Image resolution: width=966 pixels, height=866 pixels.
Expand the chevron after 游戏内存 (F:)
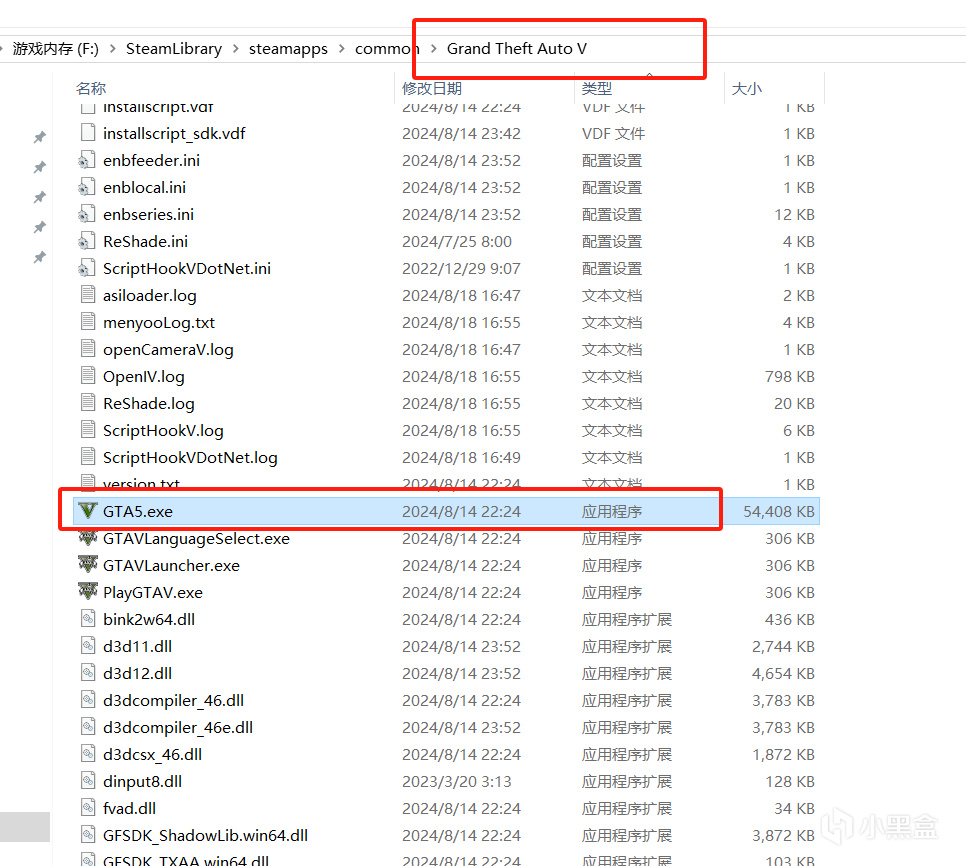pyautogui.click(x=112, y=49)
